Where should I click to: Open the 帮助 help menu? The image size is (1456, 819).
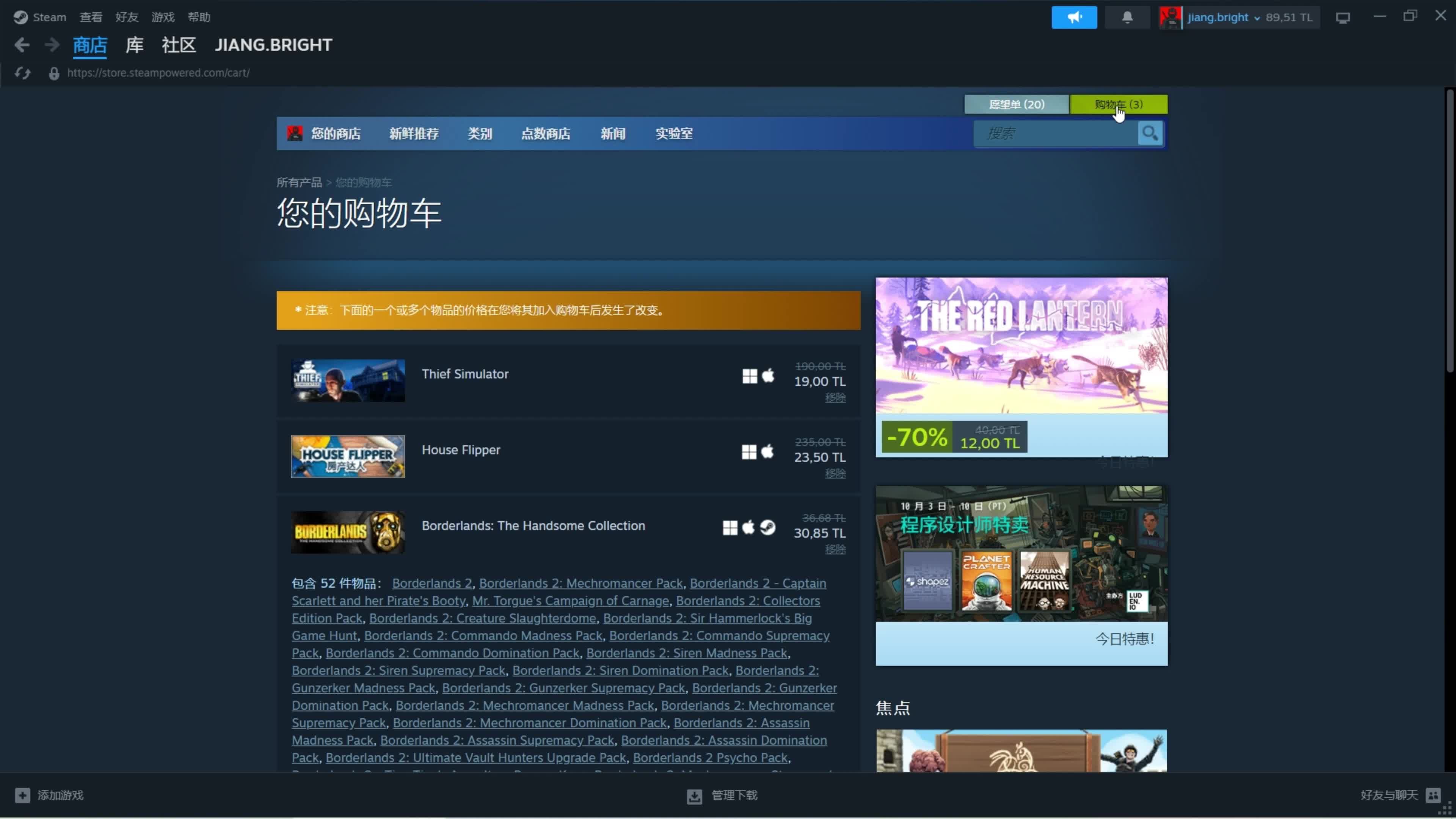pyautogui.click(x=199, y=17)
